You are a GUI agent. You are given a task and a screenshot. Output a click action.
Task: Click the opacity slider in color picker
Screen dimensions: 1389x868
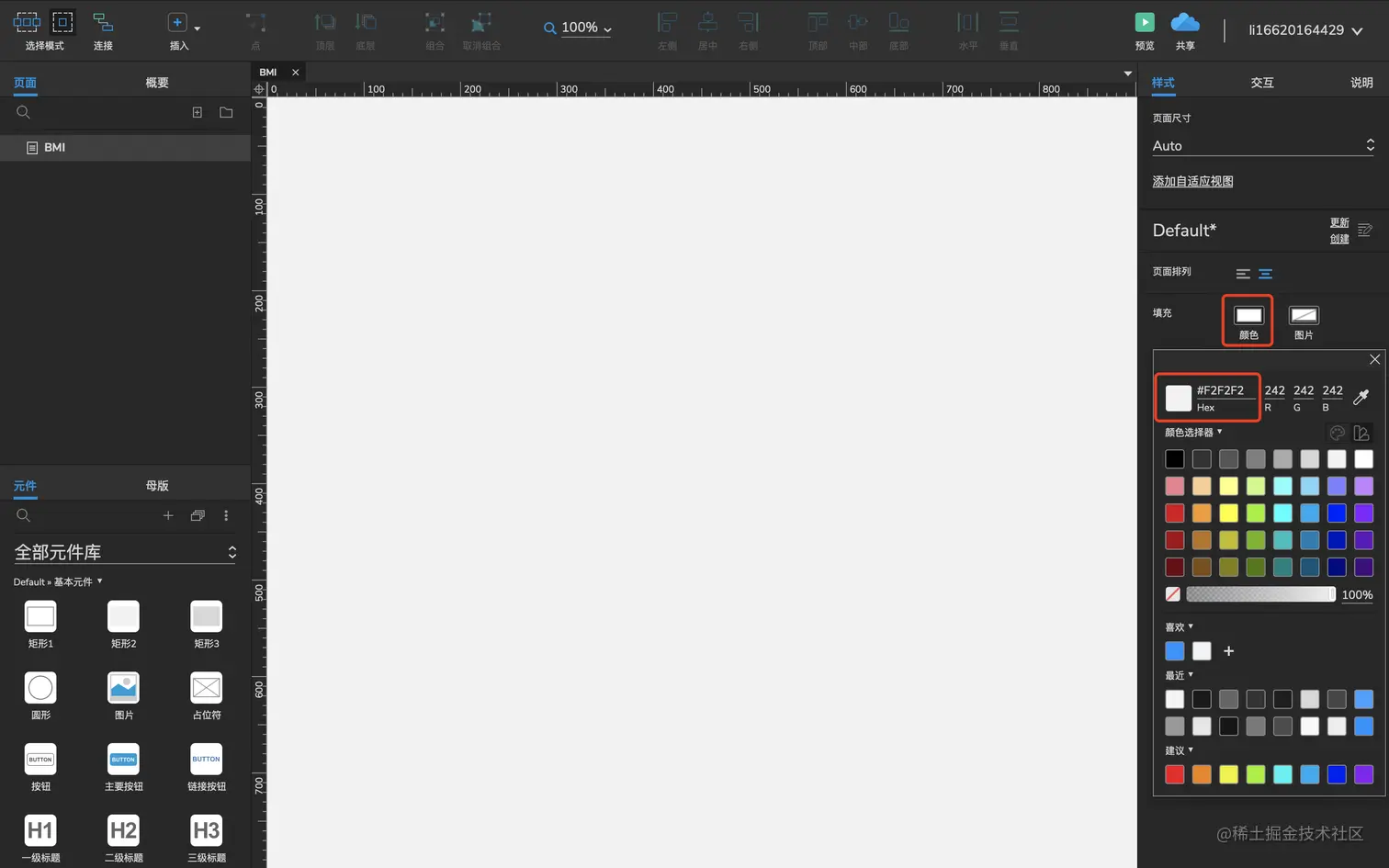pyautogui.click(x=1260, y=594)
